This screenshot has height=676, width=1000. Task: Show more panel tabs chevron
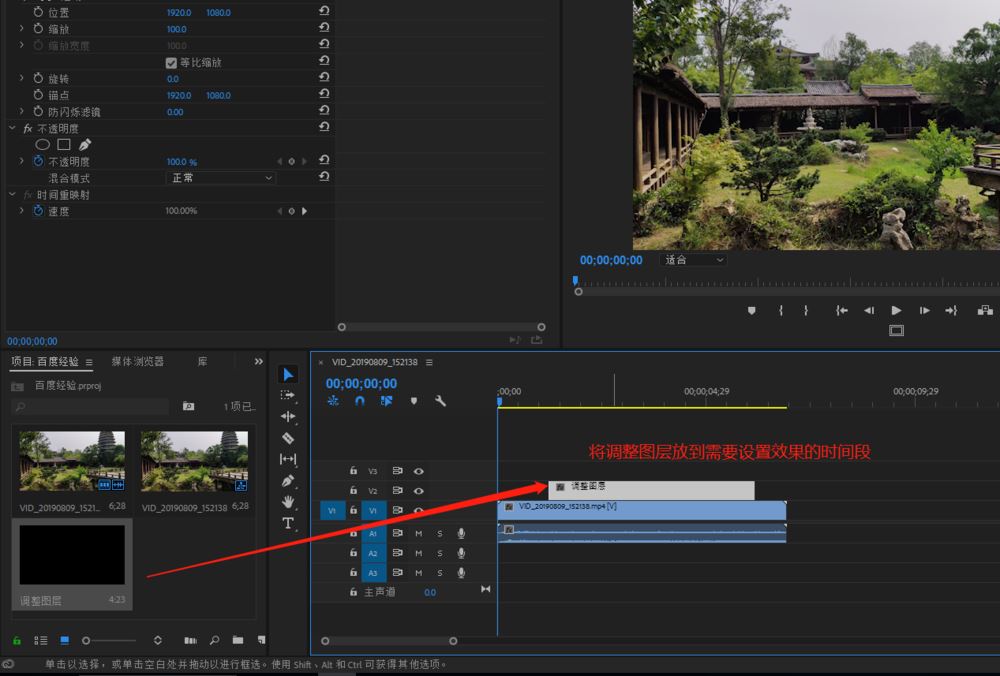(x=258, y=362)
